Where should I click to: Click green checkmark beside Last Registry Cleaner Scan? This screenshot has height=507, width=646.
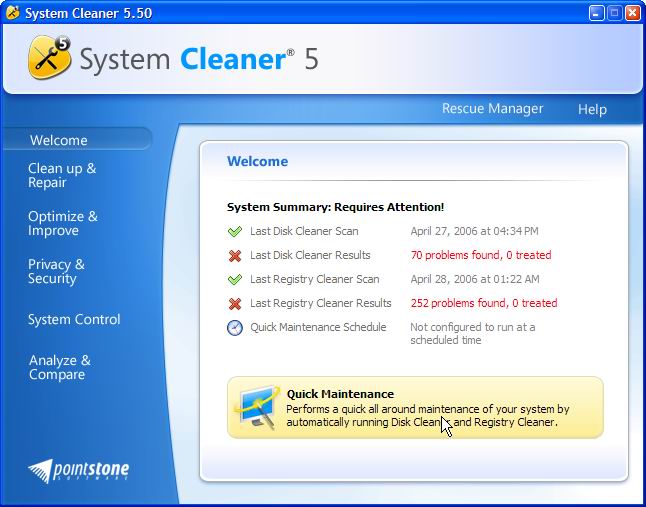[235, 280]
